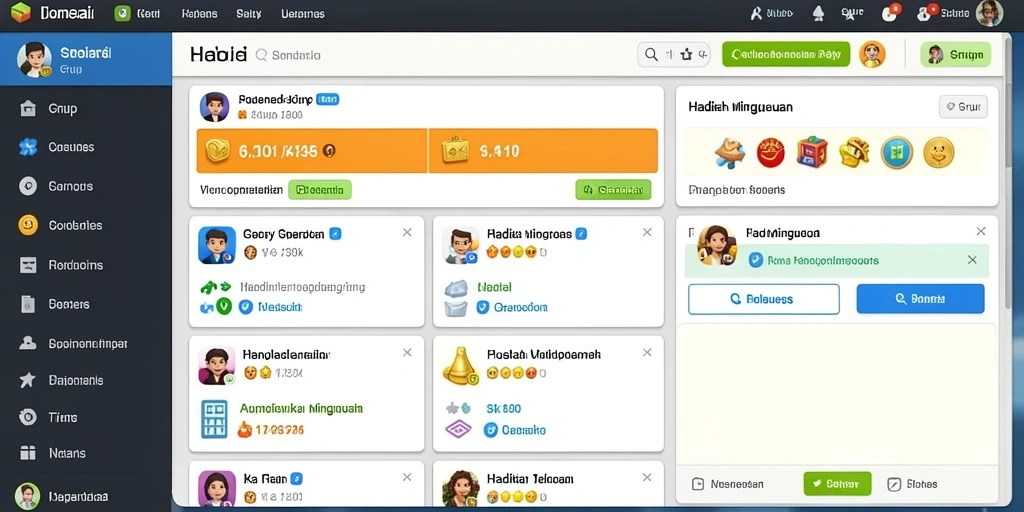Click the Grup sidebar building icon
Viewport: 1024px width, 512px height.
pyautogui.click(x=28, y=108)
